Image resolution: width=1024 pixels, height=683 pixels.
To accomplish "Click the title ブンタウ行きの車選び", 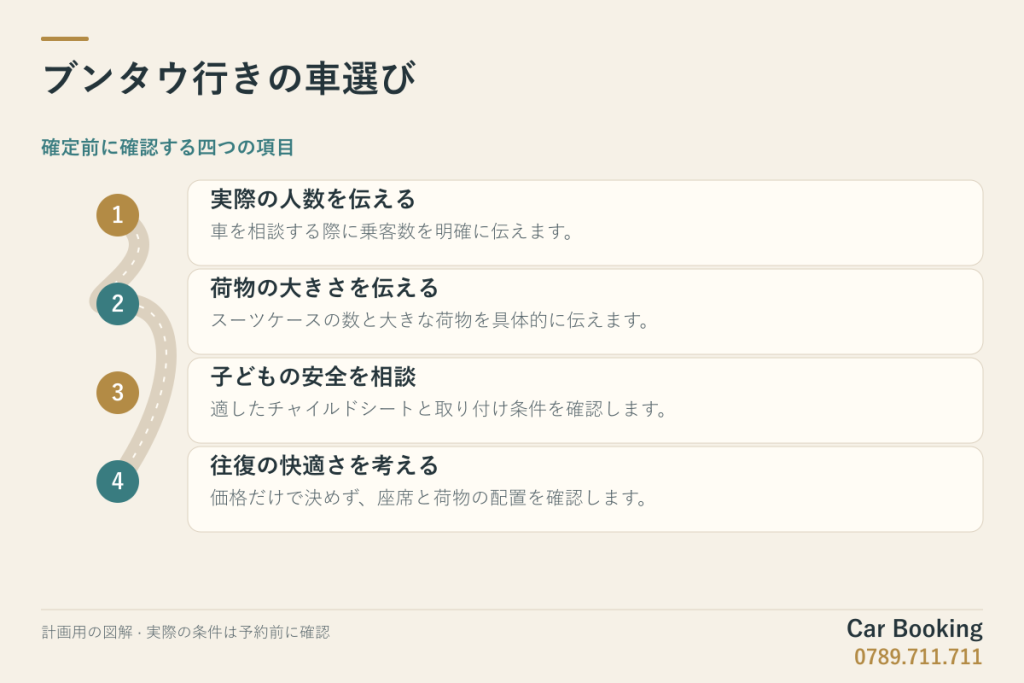I will pyautogui.click(x=229, y=78).
